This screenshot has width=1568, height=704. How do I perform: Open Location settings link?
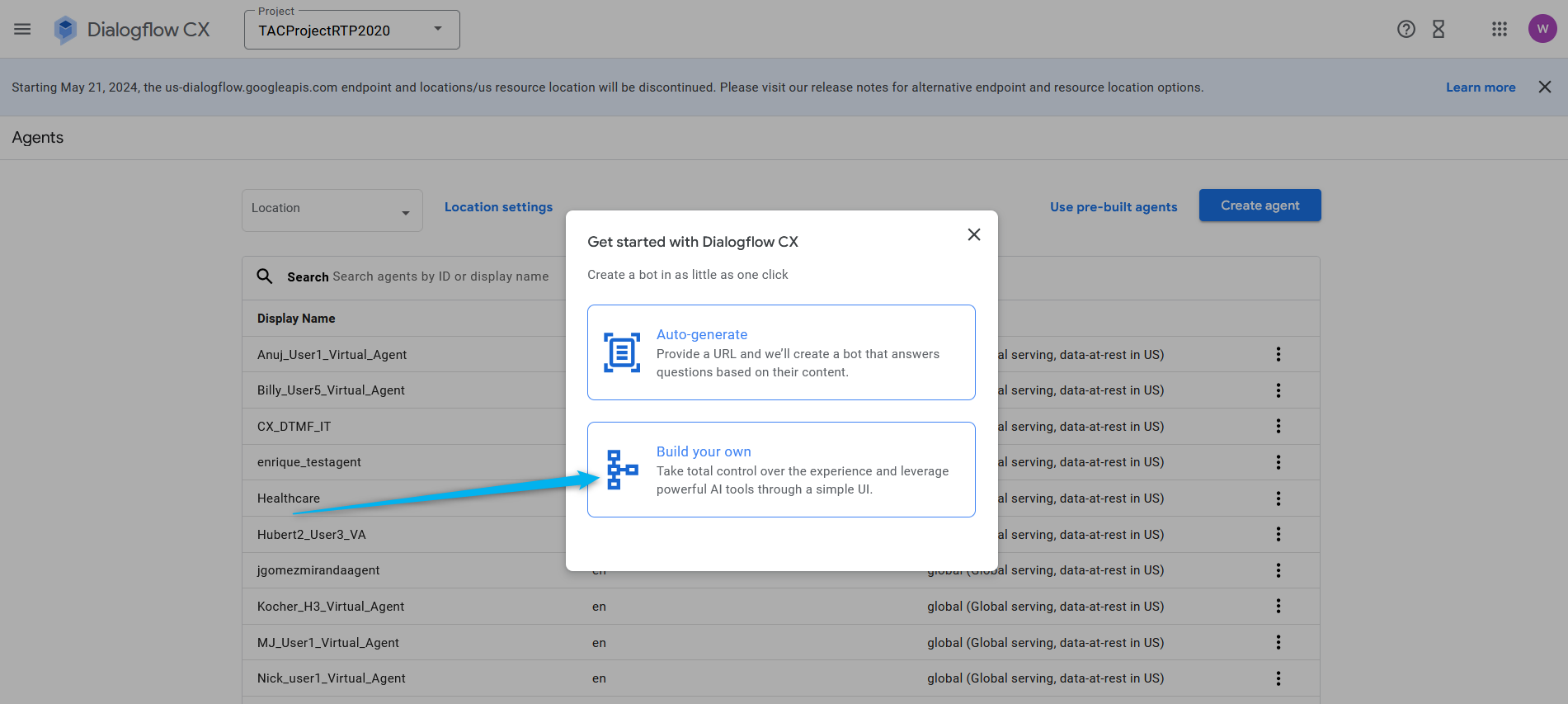click(x=498, y=207)
